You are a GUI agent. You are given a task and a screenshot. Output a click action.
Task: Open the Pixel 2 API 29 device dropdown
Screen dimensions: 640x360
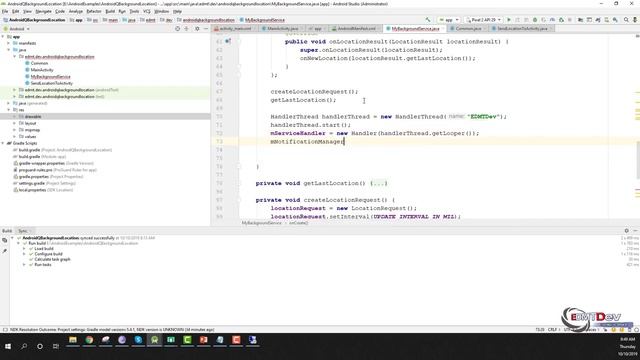coord(484,20)
